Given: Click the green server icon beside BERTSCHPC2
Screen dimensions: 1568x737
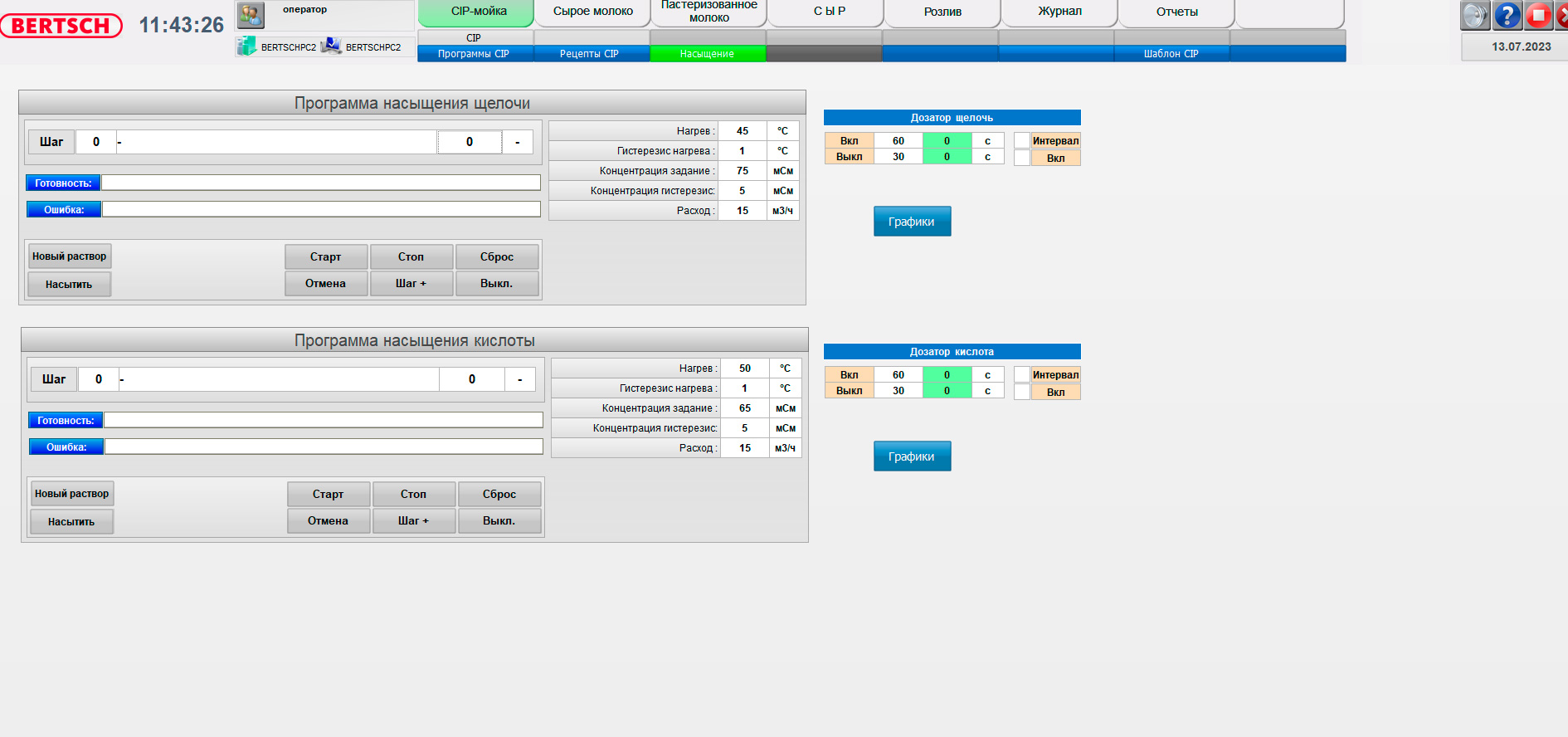Looking at the screenshot, I should pyautogui.click(x=246, y=46).
